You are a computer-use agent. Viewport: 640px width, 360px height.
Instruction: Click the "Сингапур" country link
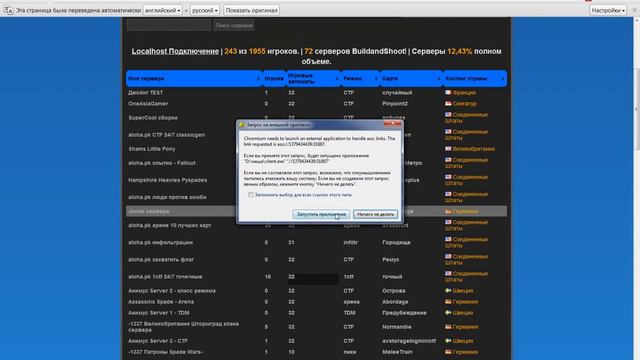[x=464, y=104]
